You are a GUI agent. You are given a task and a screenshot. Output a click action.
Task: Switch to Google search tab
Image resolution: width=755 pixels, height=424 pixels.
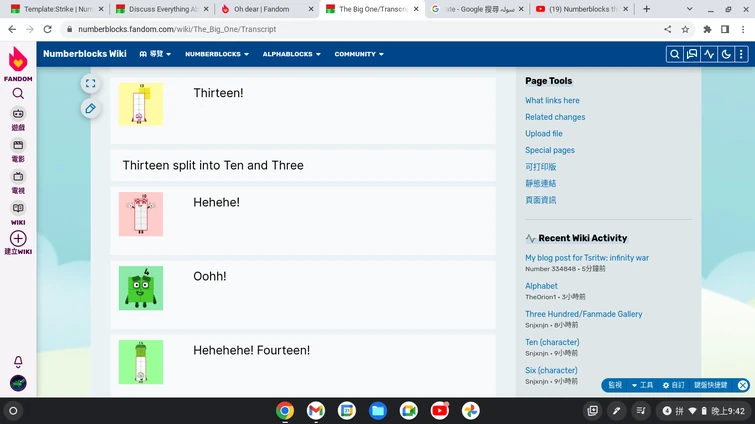477,9
